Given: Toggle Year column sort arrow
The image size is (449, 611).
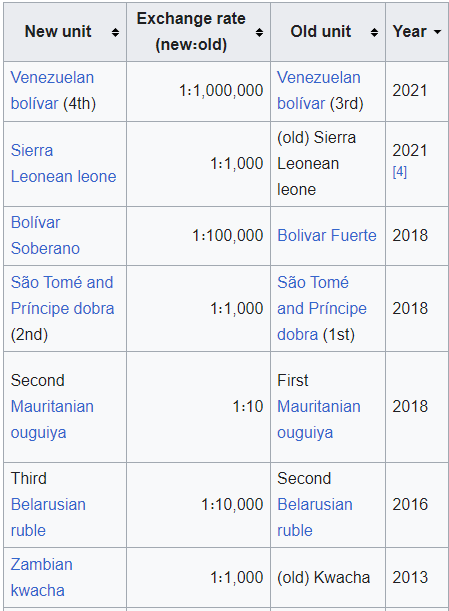Looking at the screenshot, I should pyautogui.click(x=438, y=32).
